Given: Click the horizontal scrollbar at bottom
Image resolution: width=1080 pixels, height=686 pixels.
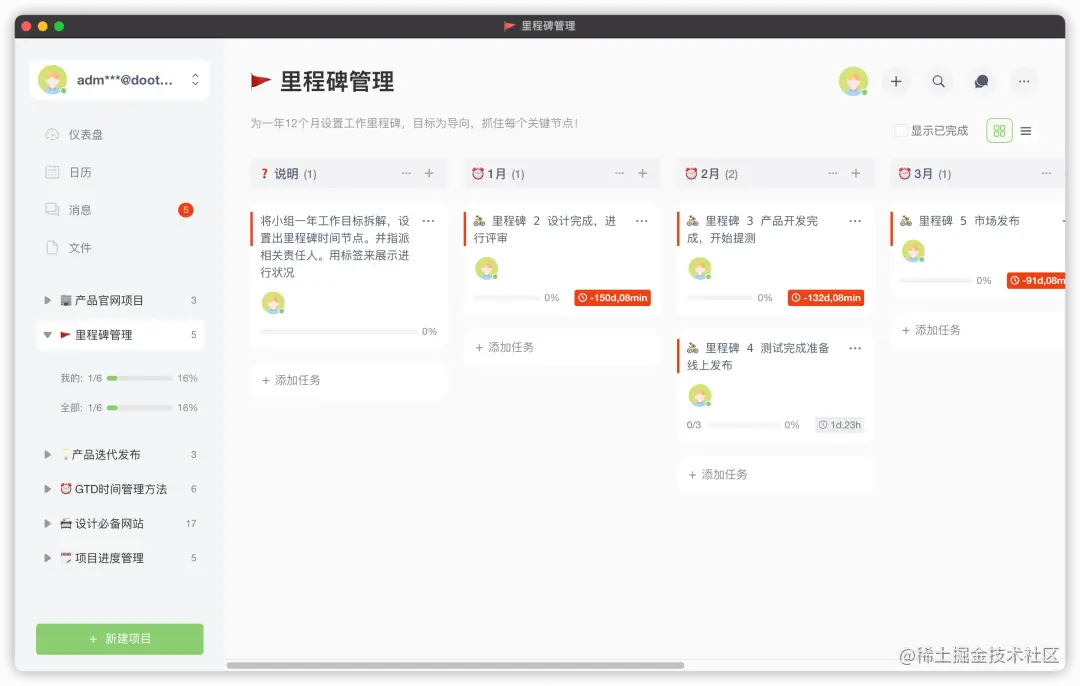Looking at the screenshot, I should [455, 665].
